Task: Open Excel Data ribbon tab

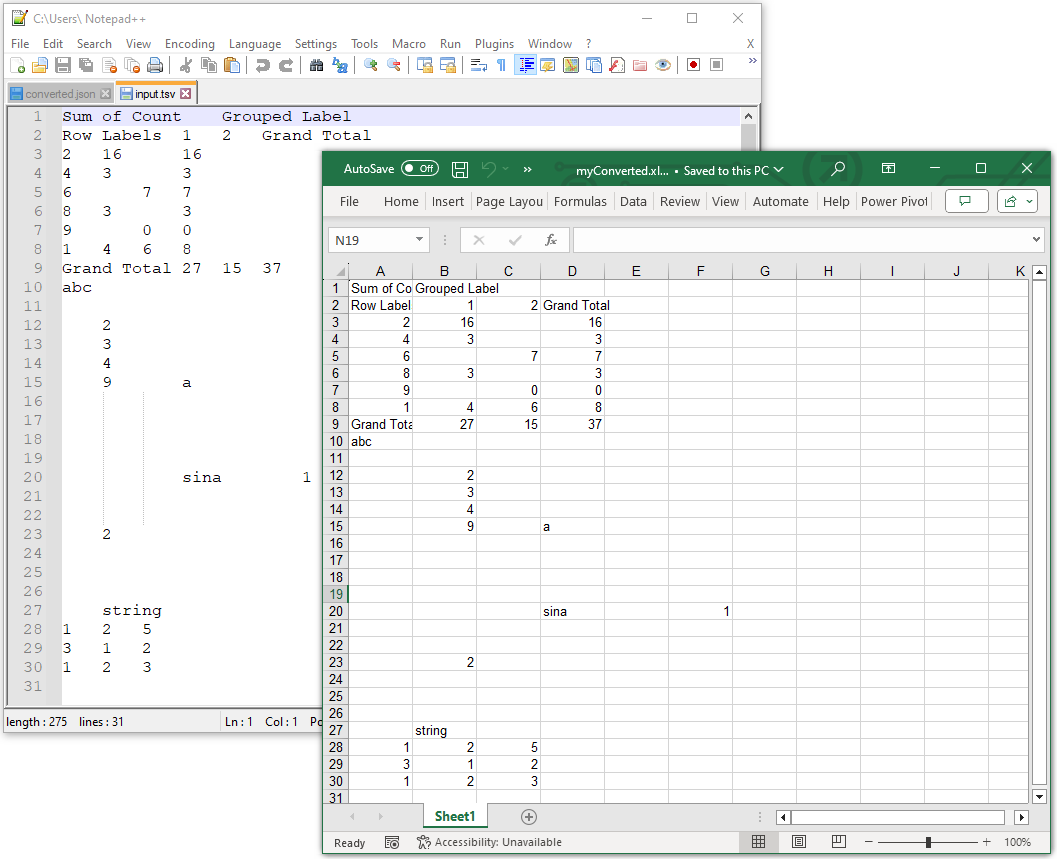Action: [x=633, y=202]
